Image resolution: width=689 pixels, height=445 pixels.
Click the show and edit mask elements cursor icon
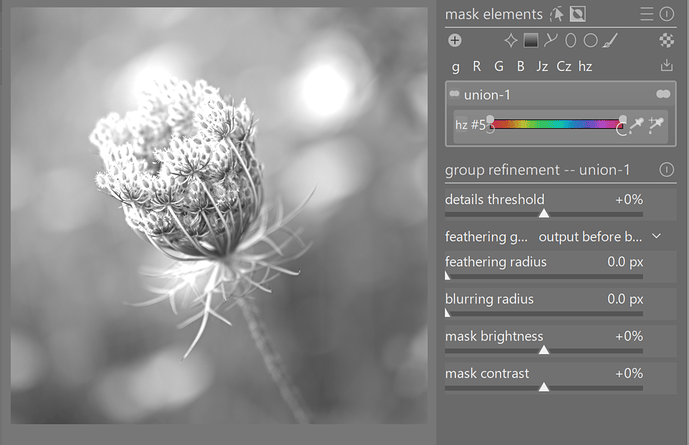pos(556,14)
